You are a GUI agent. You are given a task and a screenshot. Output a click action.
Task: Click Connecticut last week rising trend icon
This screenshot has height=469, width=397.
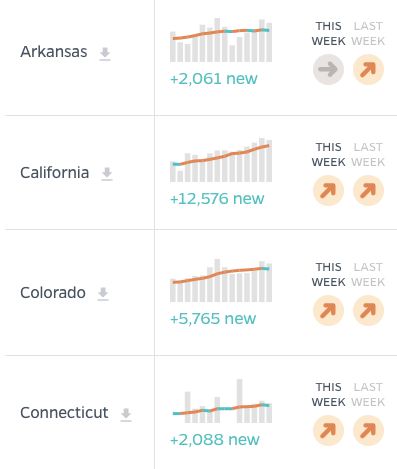tap(368, 430)
